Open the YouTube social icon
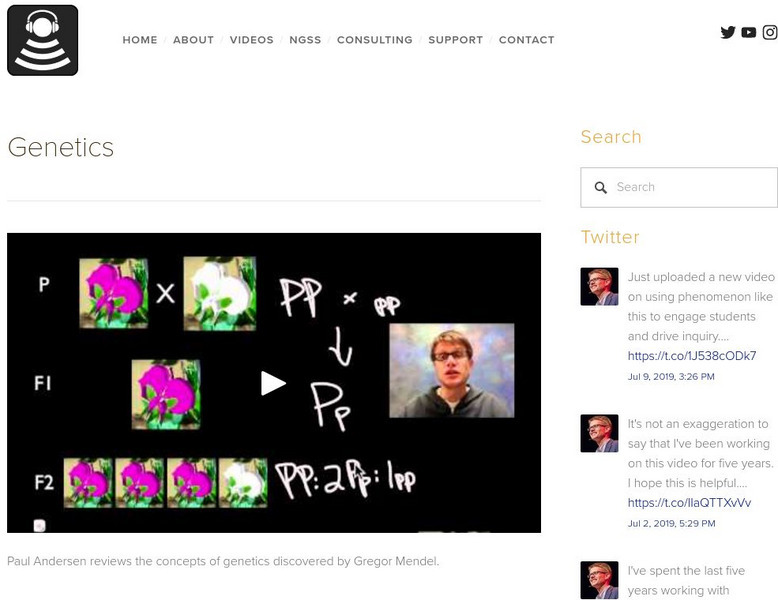This screenshot has height=600, width=778. (749, 32)
